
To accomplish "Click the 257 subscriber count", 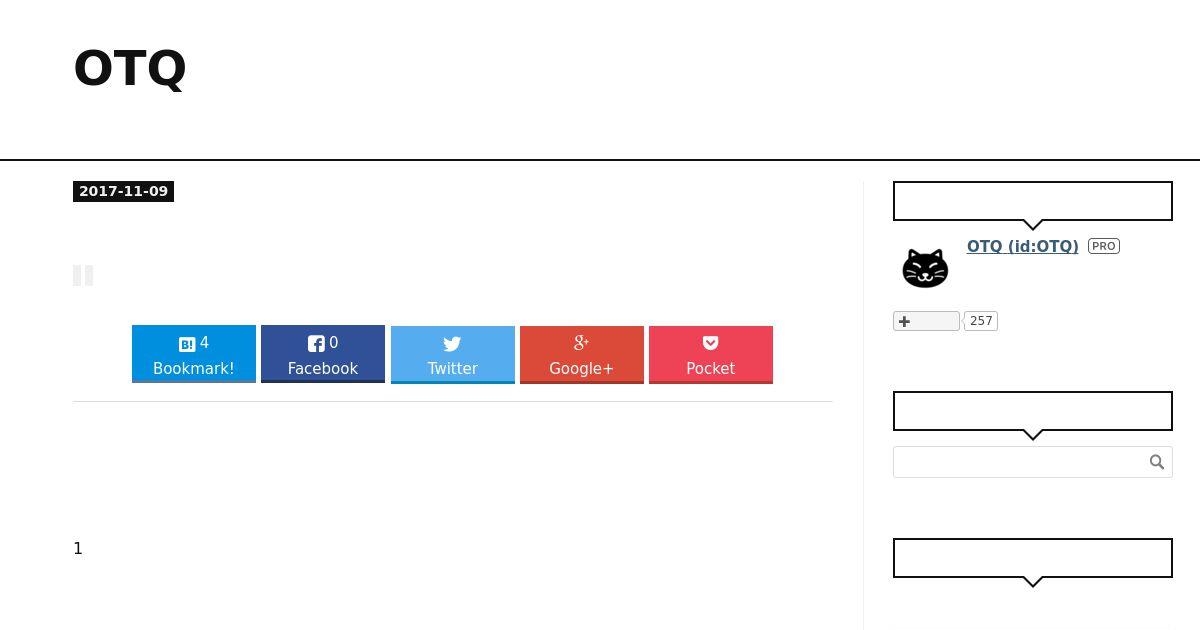I will pos(981,321).
